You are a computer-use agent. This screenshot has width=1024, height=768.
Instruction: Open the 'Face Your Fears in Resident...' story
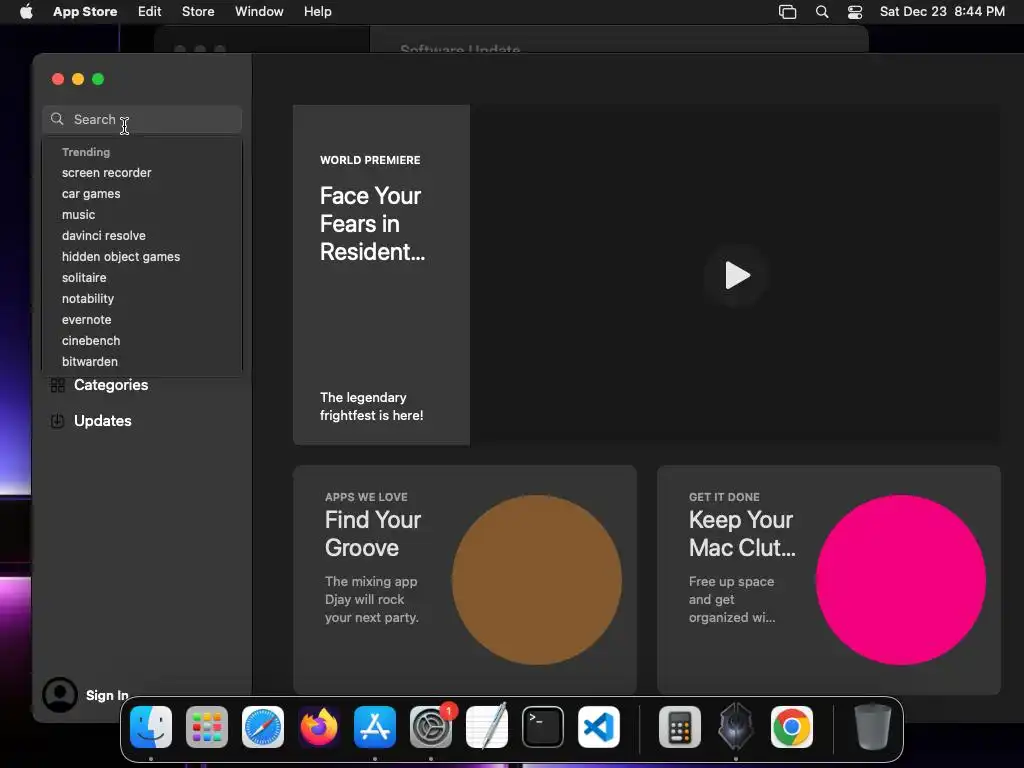(381, 275)
